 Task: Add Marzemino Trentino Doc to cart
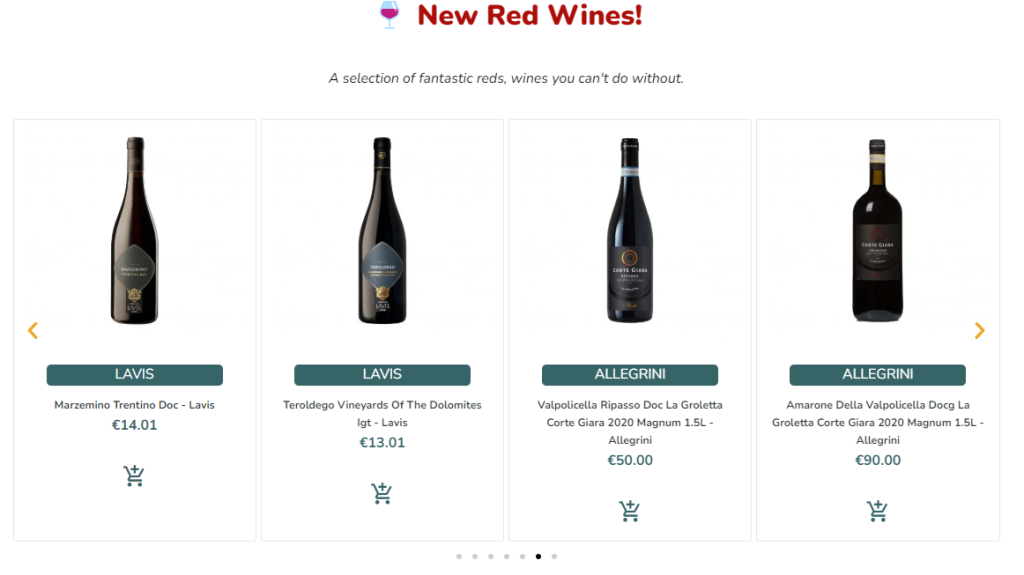pyautogui.click(x=134, y=476)
